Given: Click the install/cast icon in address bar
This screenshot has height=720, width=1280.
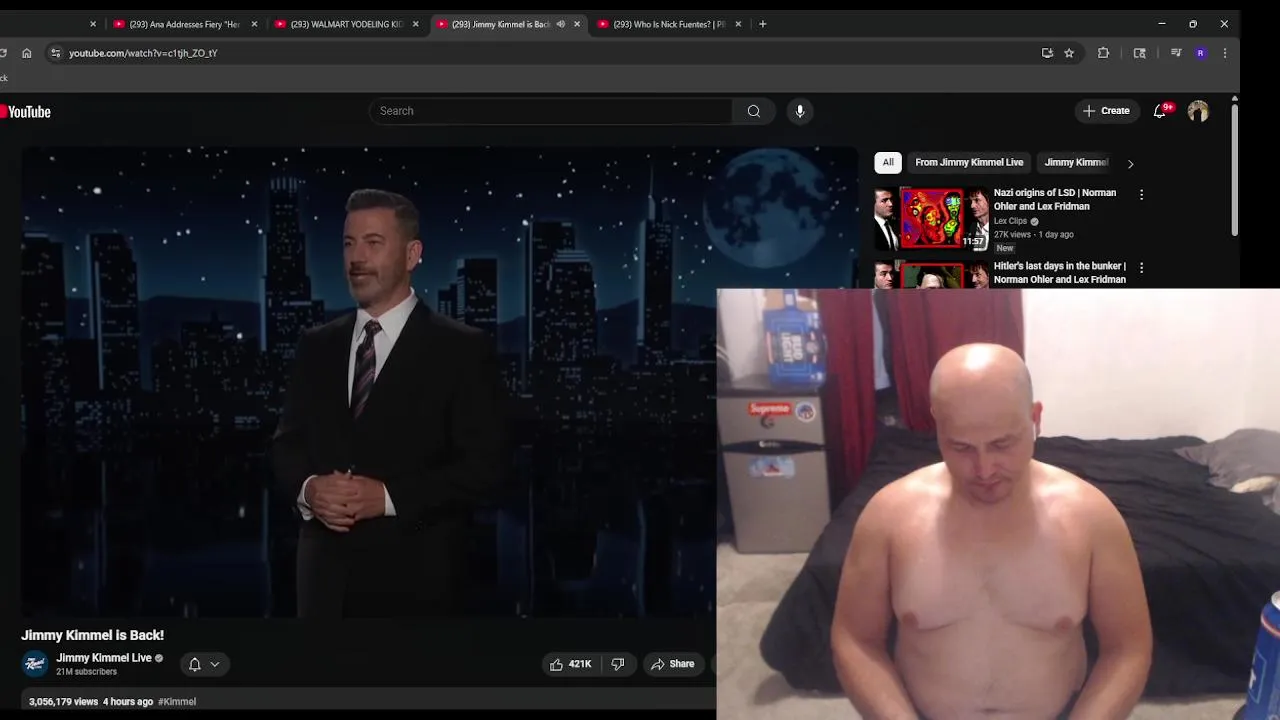Looking at the screenshot, I should pos(1047,53).
